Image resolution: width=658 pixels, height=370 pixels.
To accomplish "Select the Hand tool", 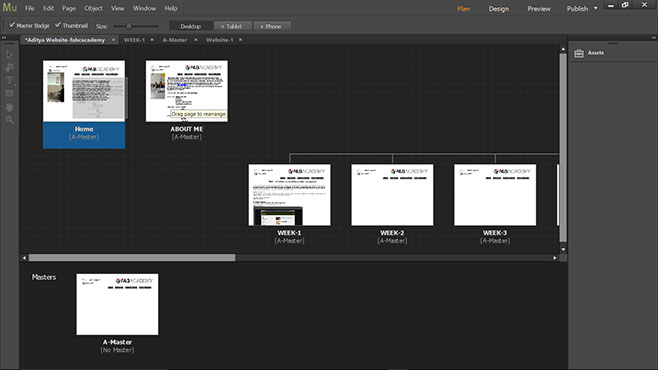I will [9, 107].
